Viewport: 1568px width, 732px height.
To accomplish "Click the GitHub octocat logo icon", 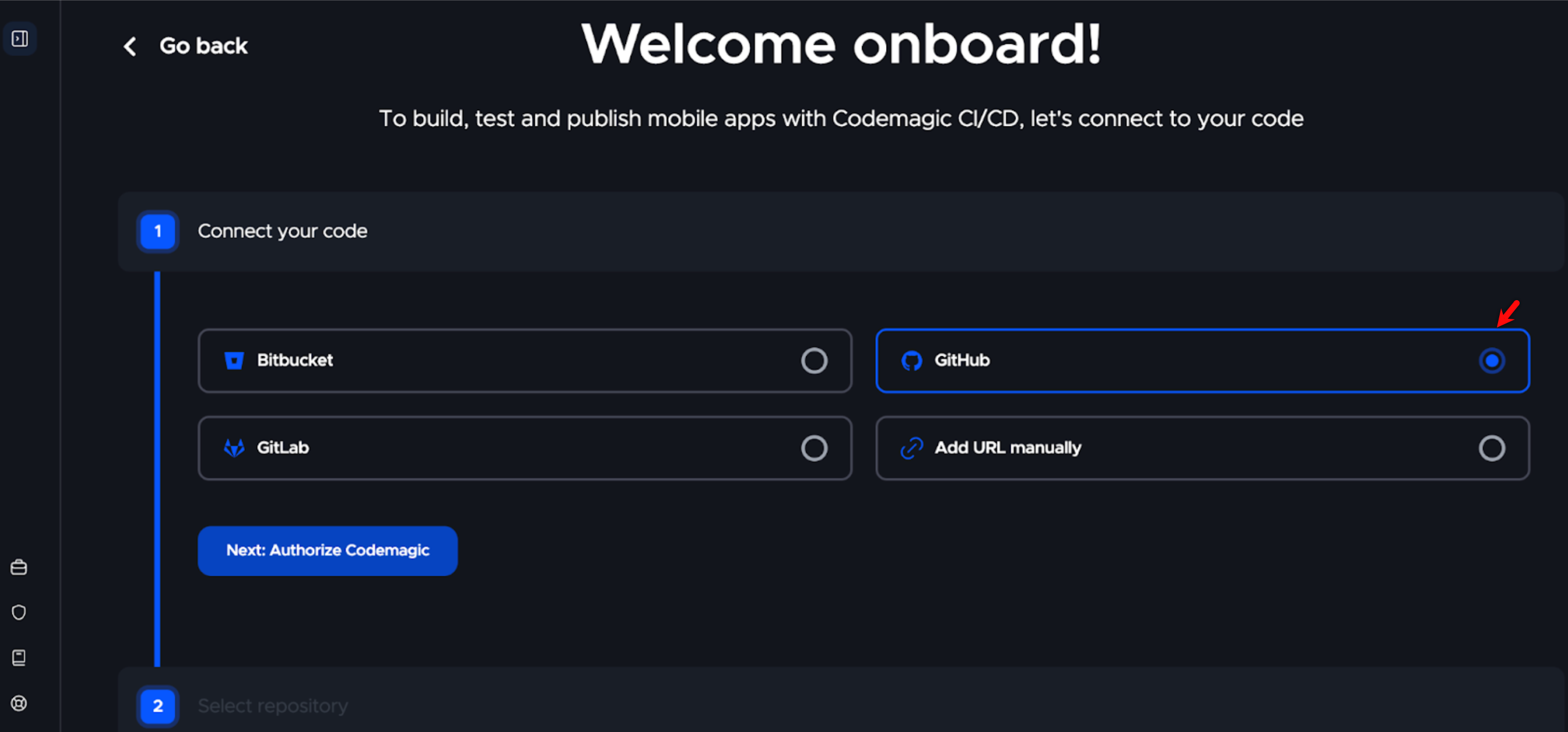I will [x=911, y=360].
